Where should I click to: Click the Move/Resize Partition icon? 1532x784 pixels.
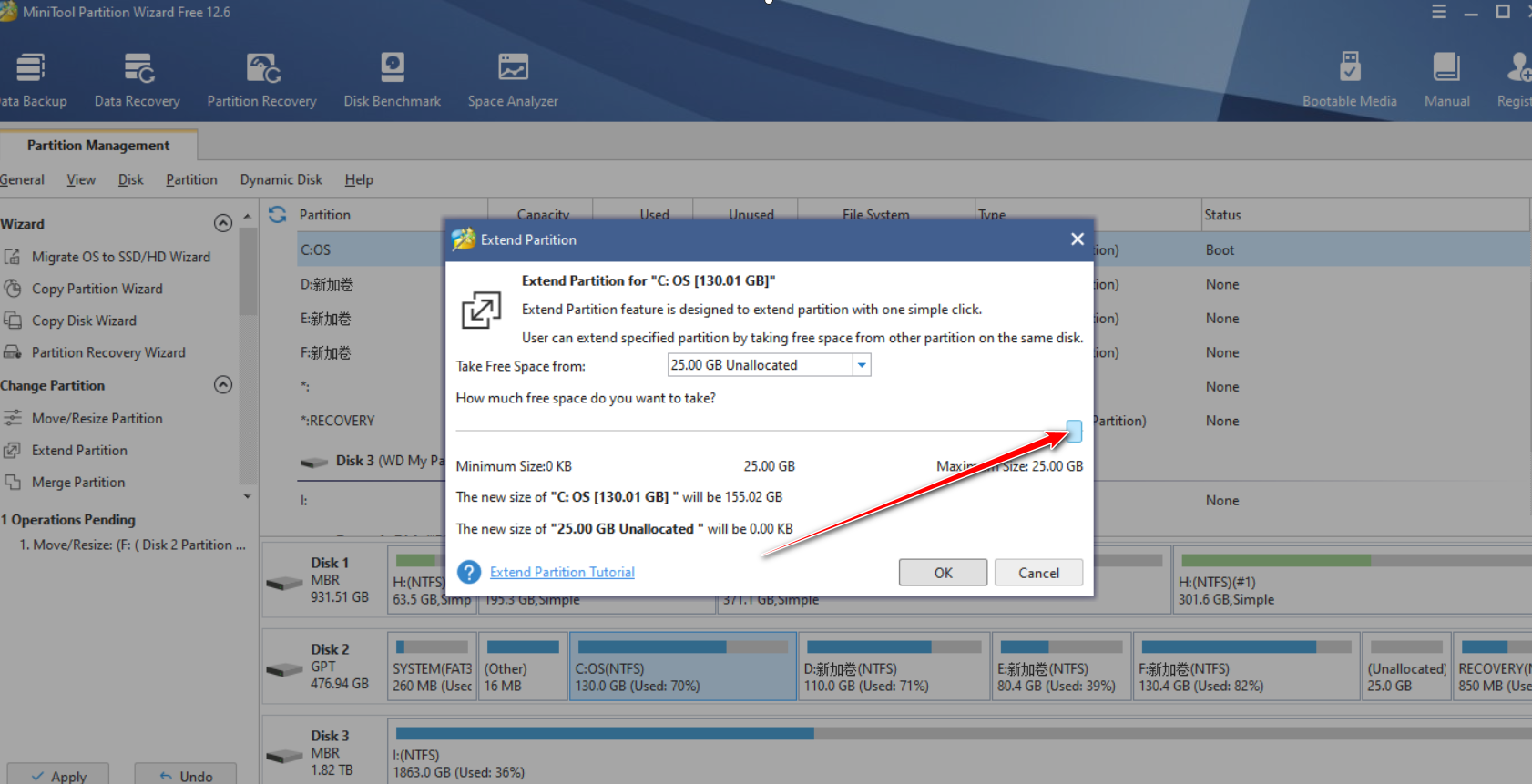[x=13, y=418]
